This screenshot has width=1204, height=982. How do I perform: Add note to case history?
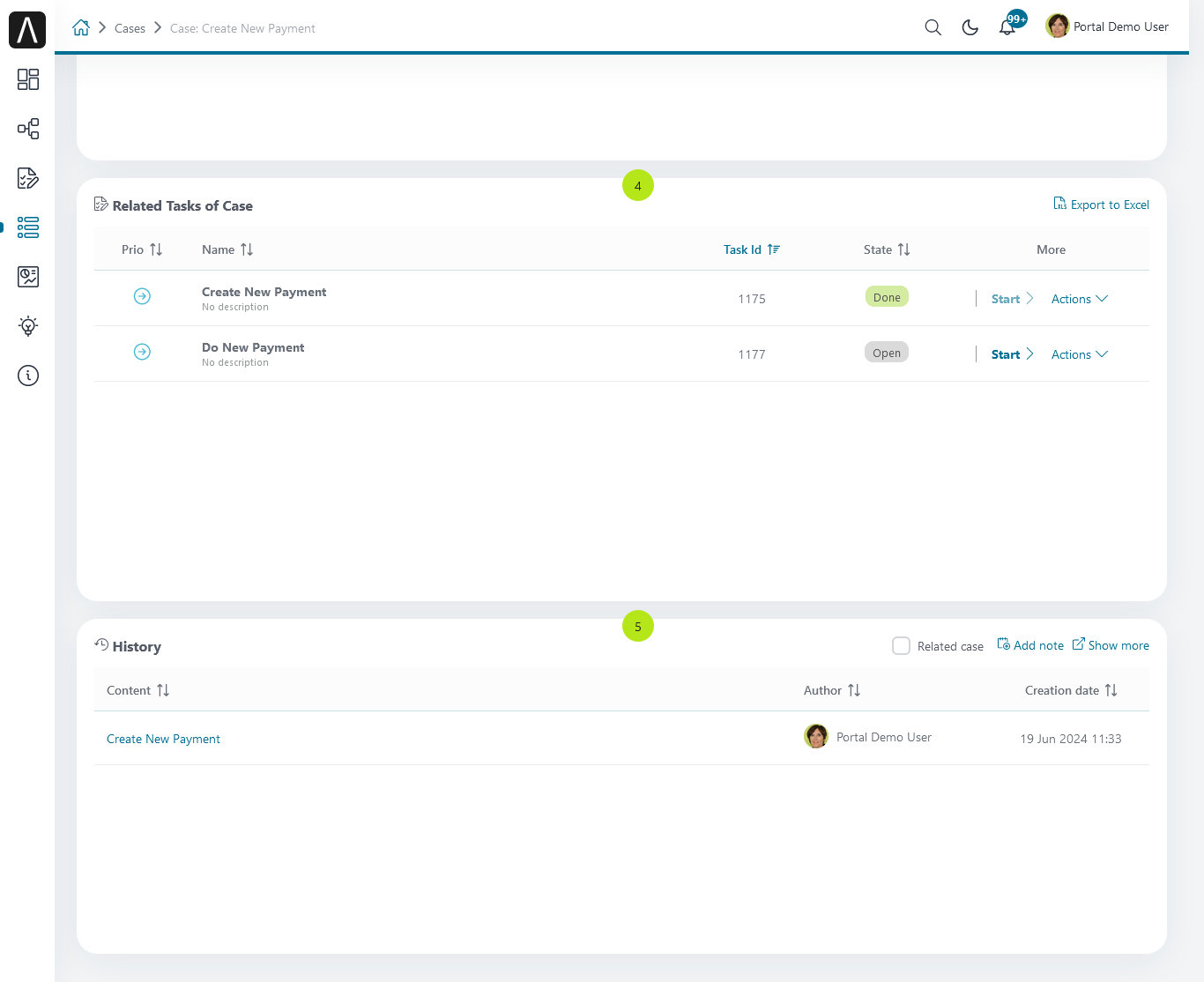(1030, 645)
